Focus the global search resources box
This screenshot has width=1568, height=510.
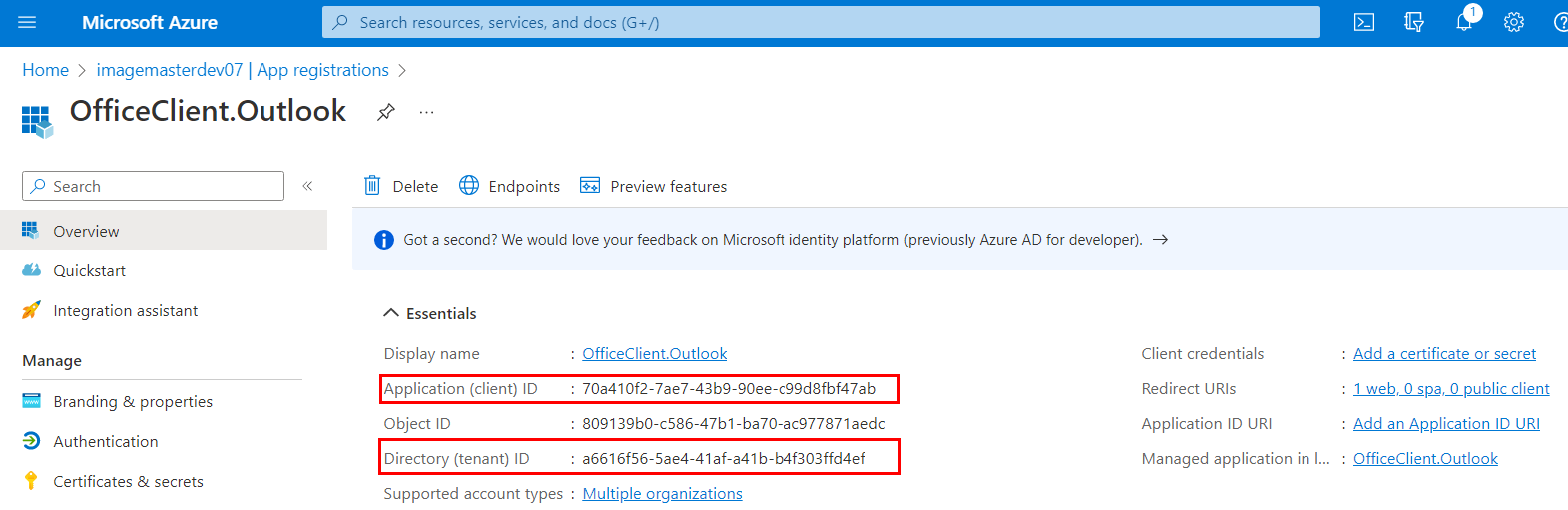(x=820, y=22)
